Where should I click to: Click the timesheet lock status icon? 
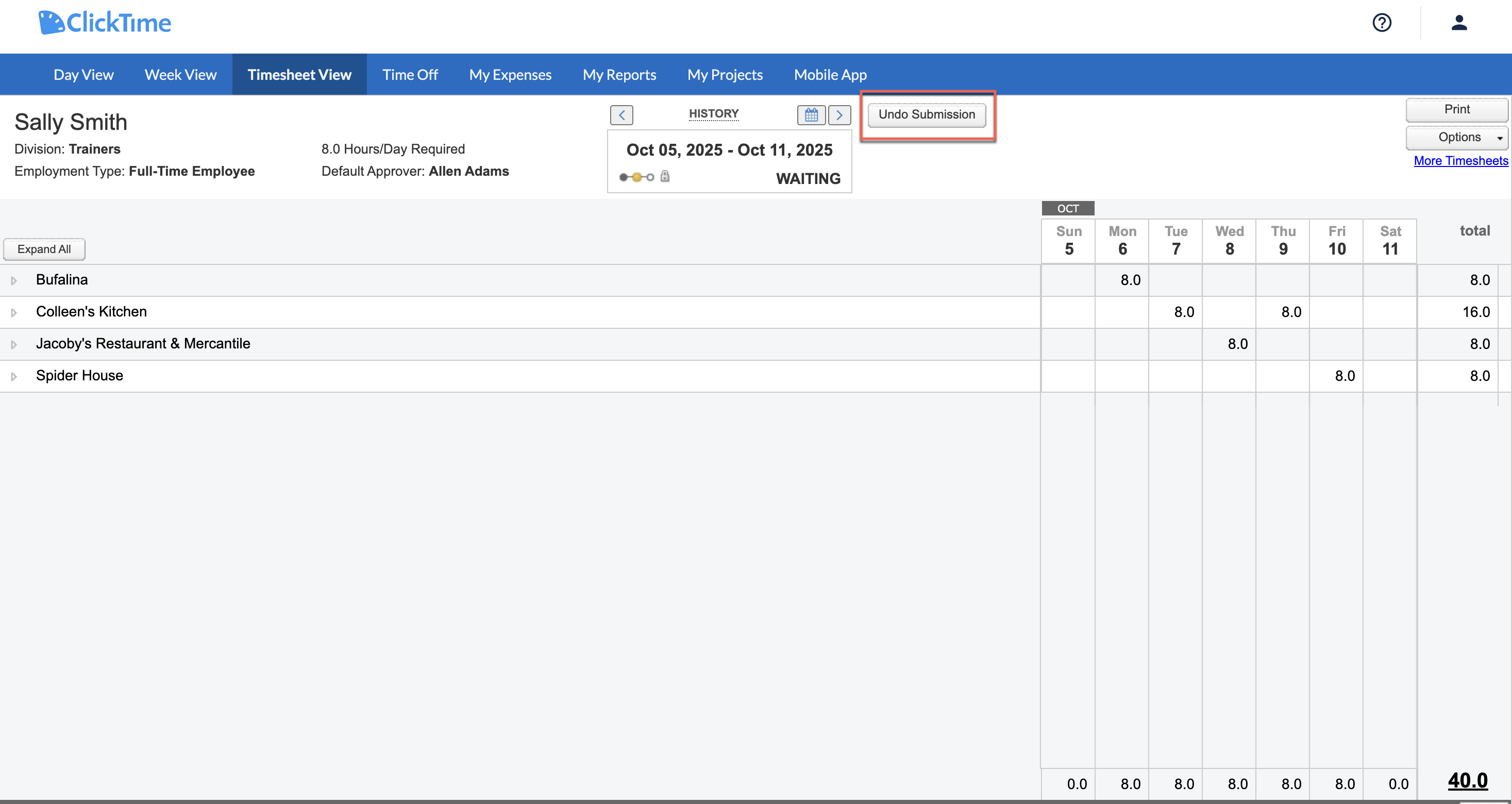665,176
